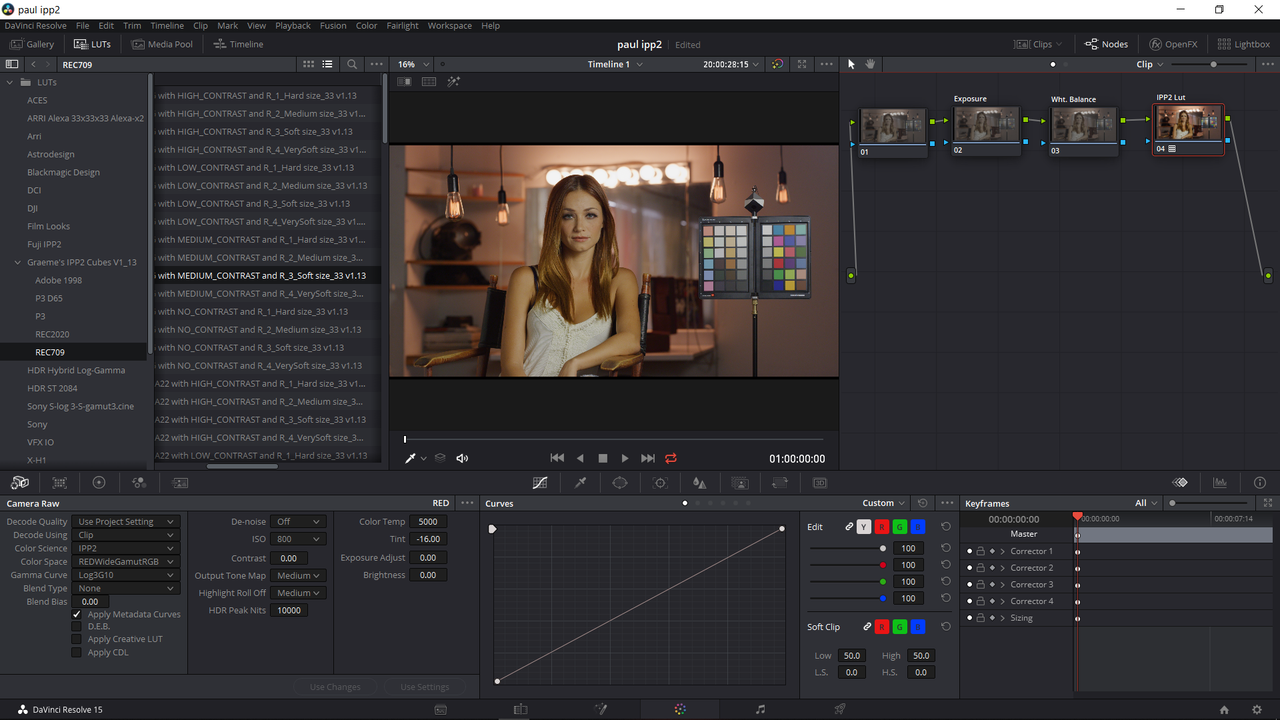Click the stop button in viewer
Screen dimensions: 1280x720
pyautogui.click(x=603, y=458)
